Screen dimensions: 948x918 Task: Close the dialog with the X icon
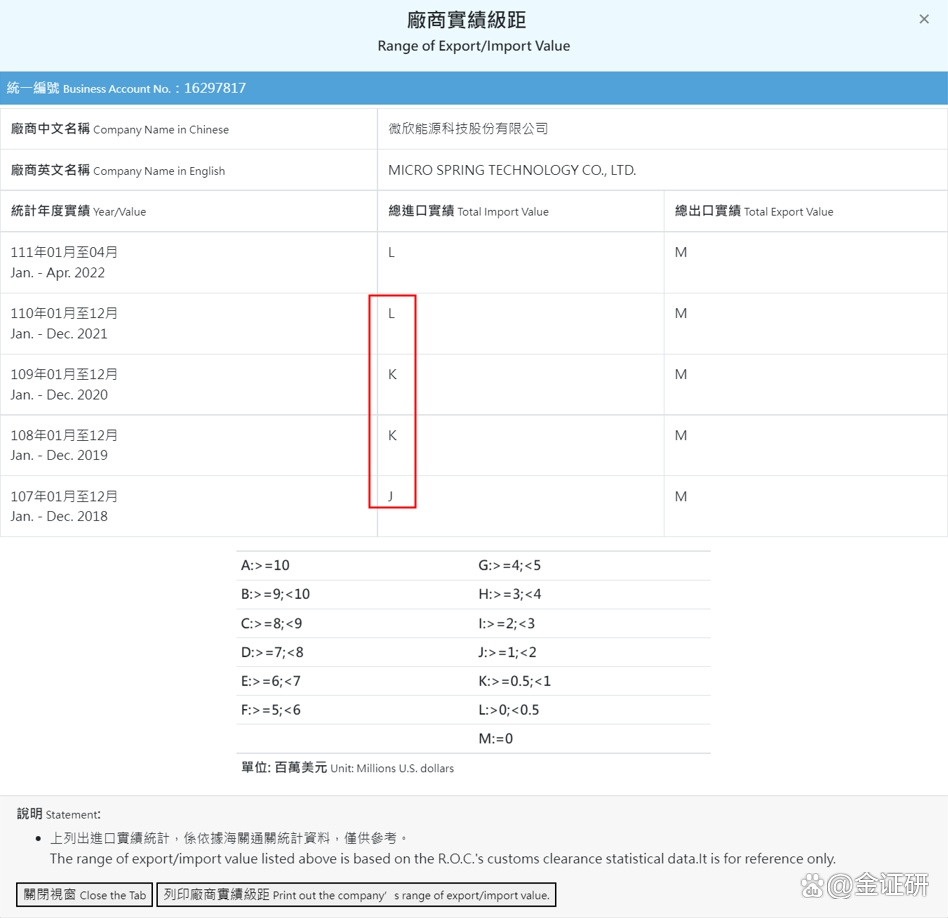click(x=923, y=19)
